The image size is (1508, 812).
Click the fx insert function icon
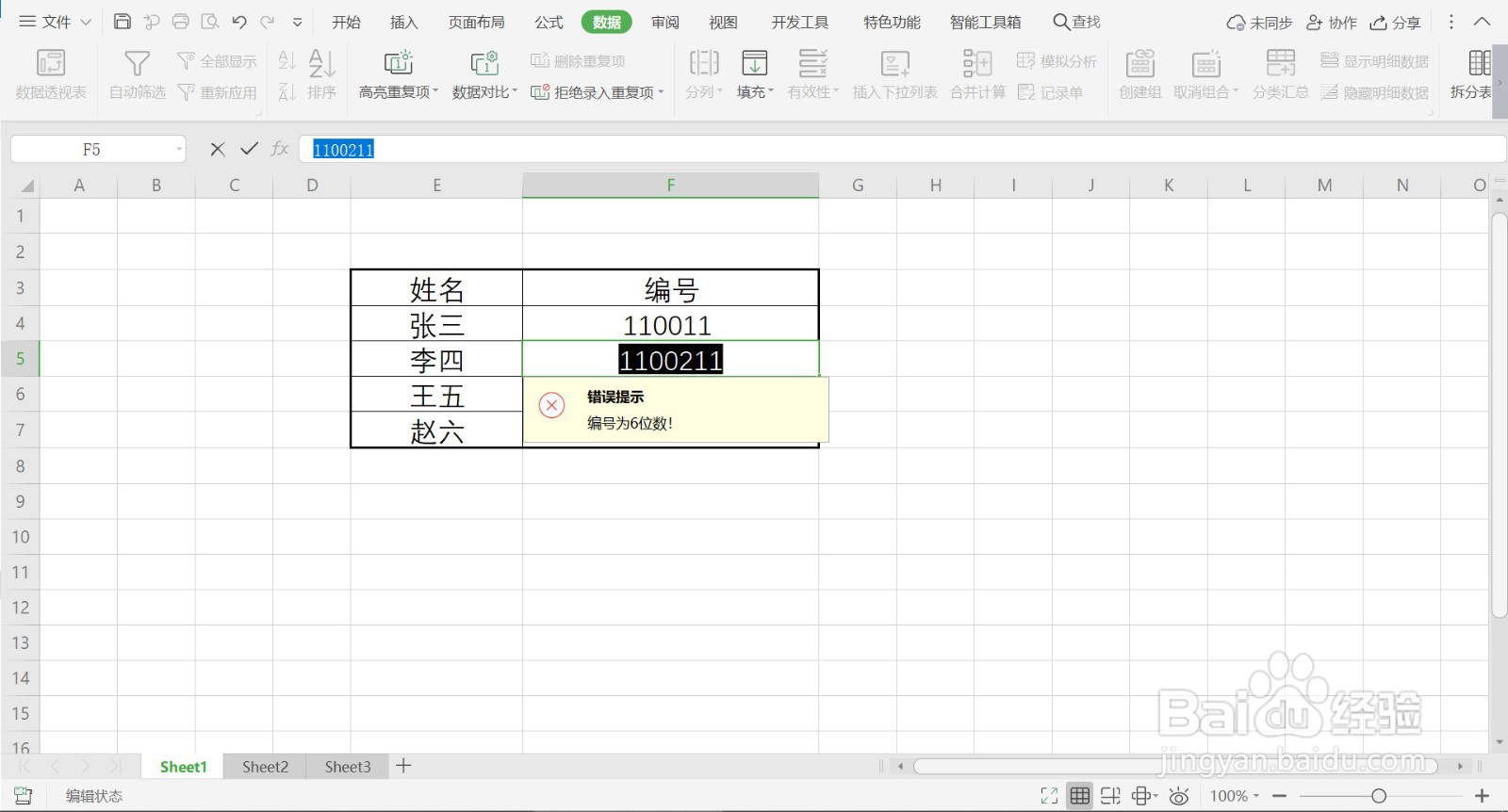tap(280, 149)
